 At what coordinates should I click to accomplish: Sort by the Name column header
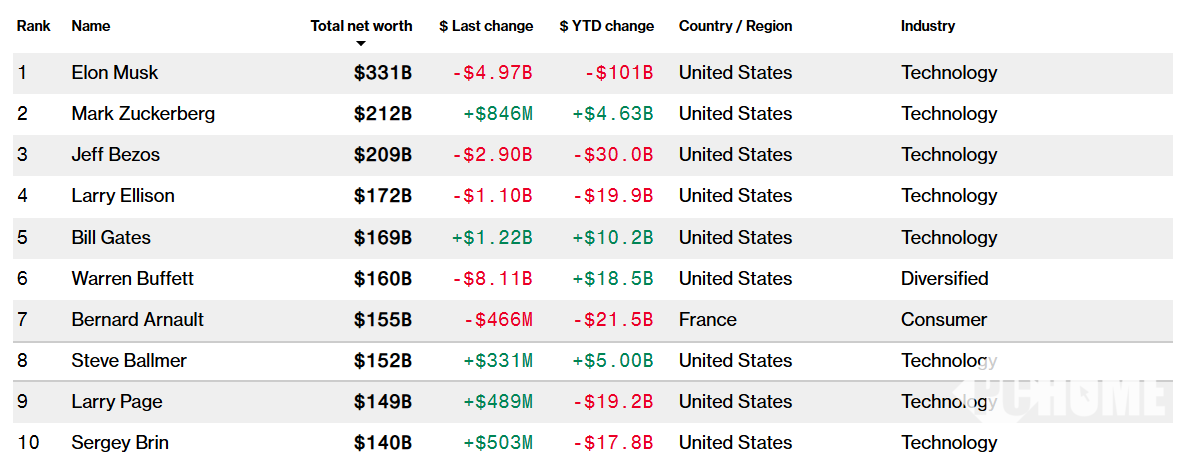pos(91,26)
